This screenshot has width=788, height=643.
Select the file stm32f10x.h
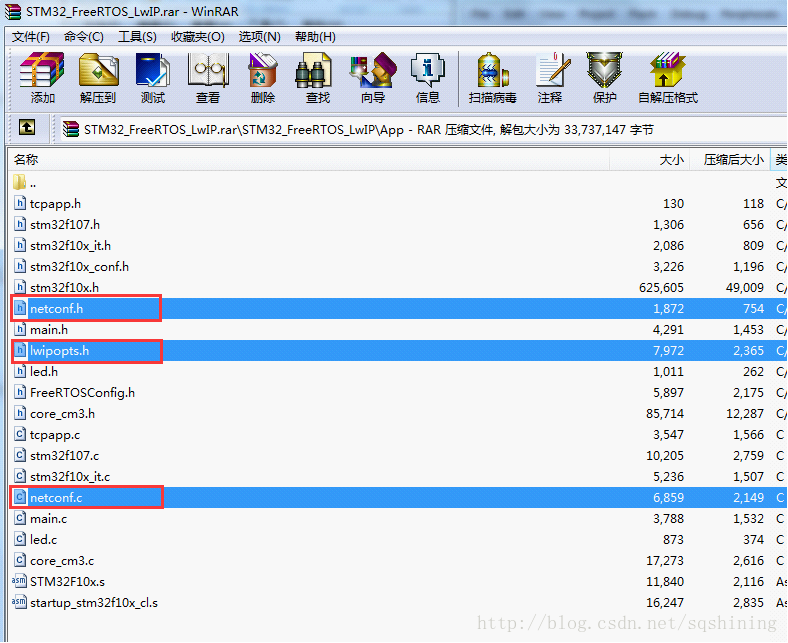[x=64, y=288]
